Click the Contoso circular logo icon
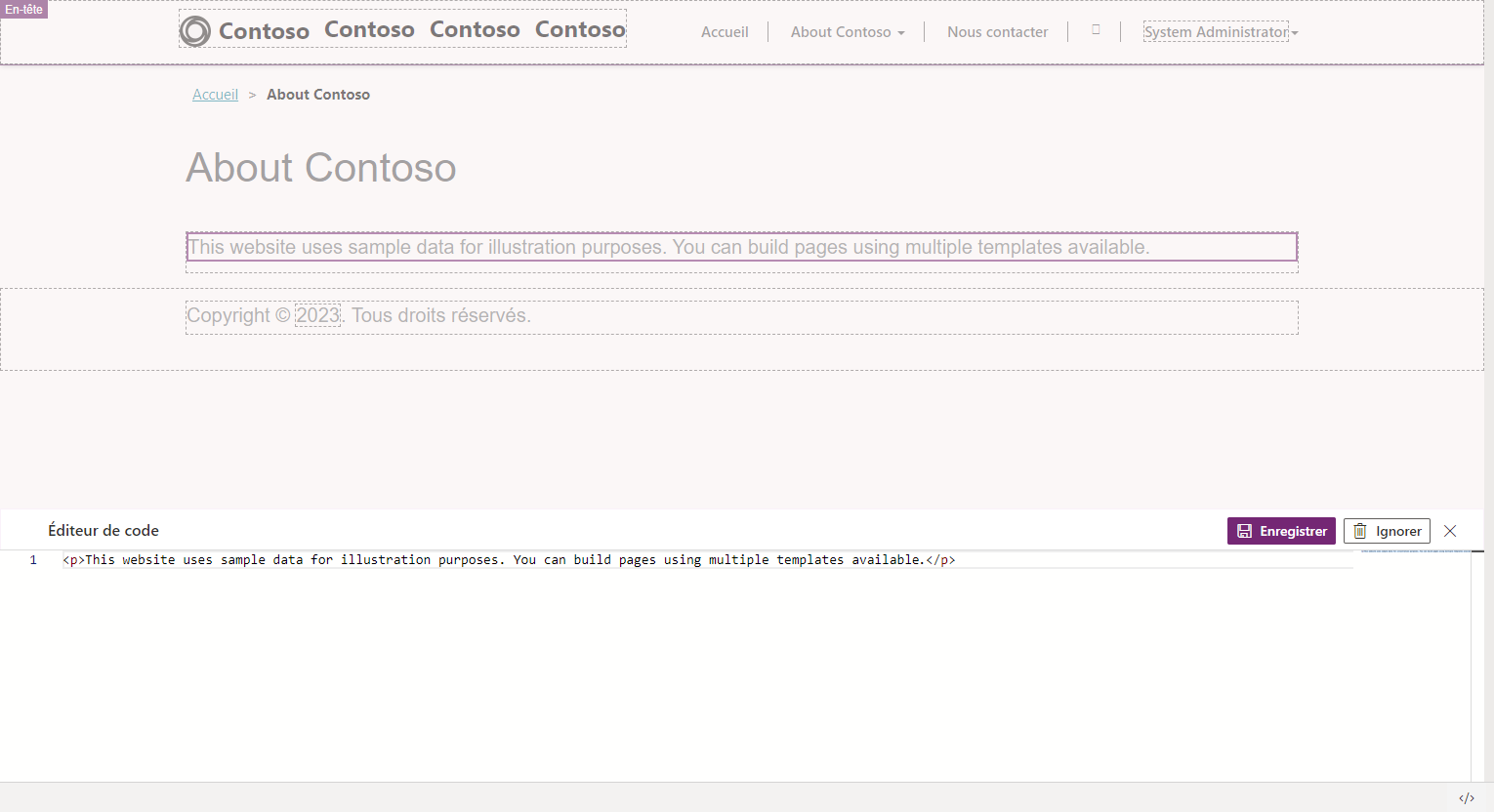1494x812 pixels. point(195,31)
